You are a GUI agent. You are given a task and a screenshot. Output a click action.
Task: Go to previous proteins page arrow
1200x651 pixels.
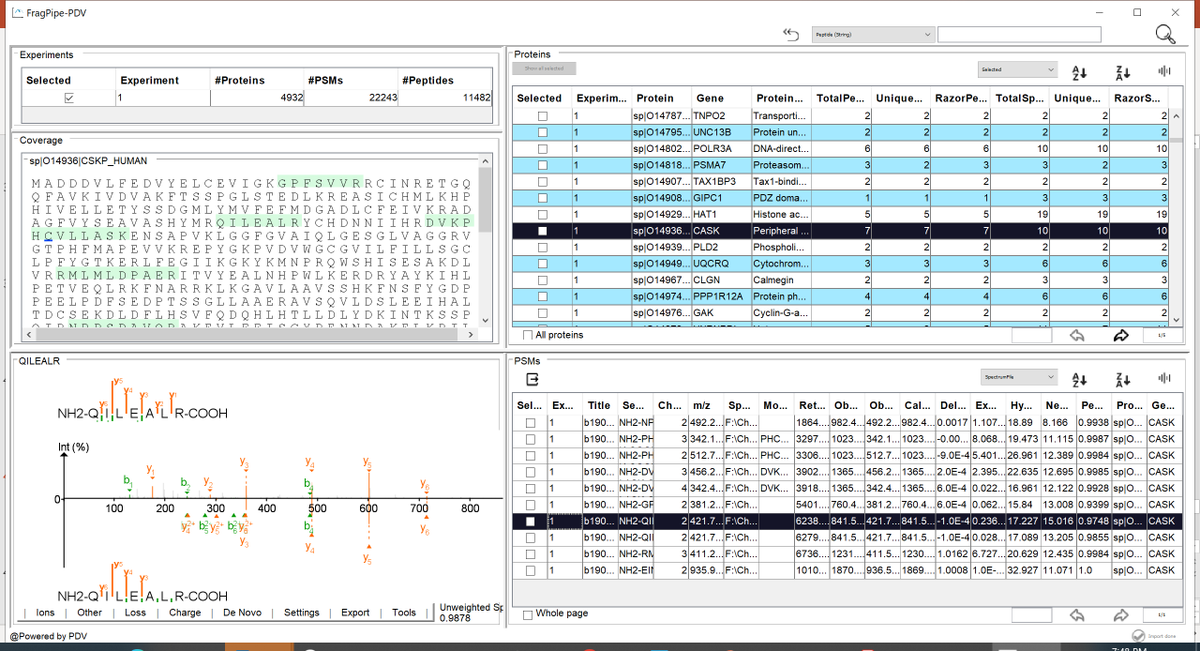point(1077,336)
